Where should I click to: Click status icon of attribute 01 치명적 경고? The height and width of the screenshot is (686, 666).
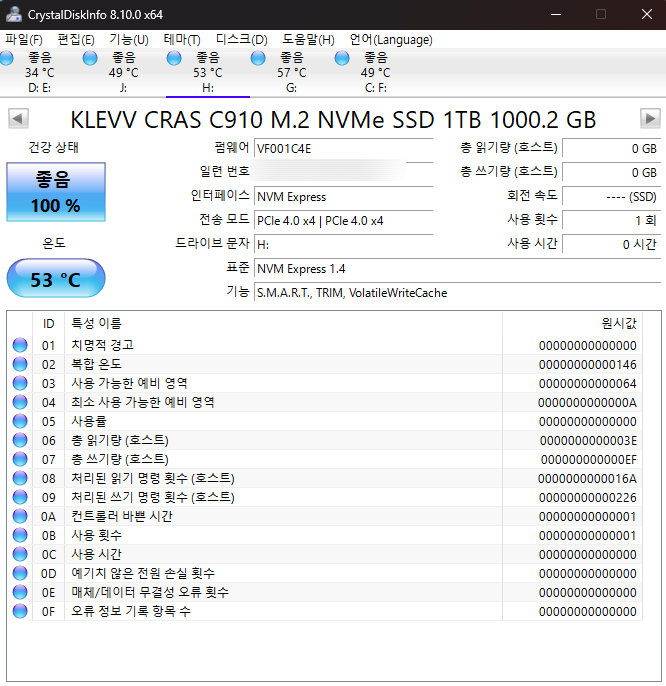pos(20,345)
